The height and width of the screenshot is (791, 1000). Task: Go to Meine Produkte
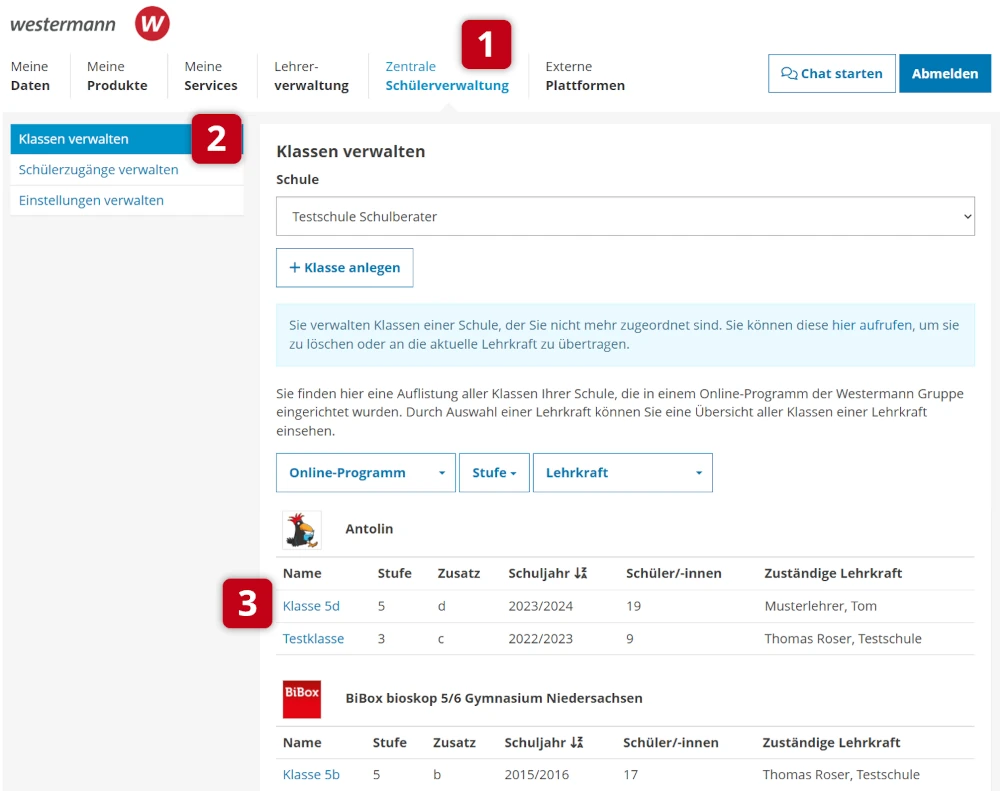[117, 76]
